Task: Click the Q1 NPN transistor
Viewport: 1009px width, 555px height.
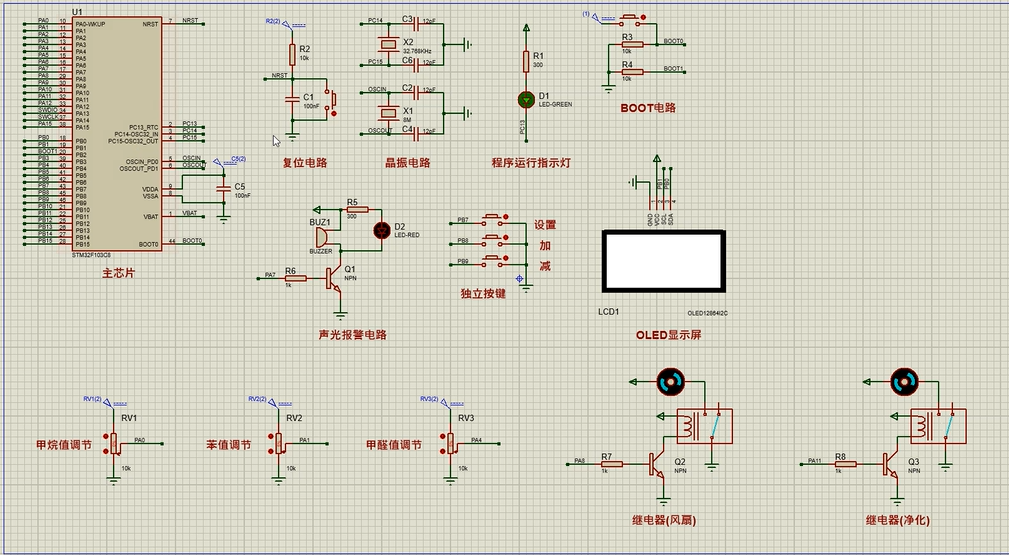Action: click(x=333, y=278)
